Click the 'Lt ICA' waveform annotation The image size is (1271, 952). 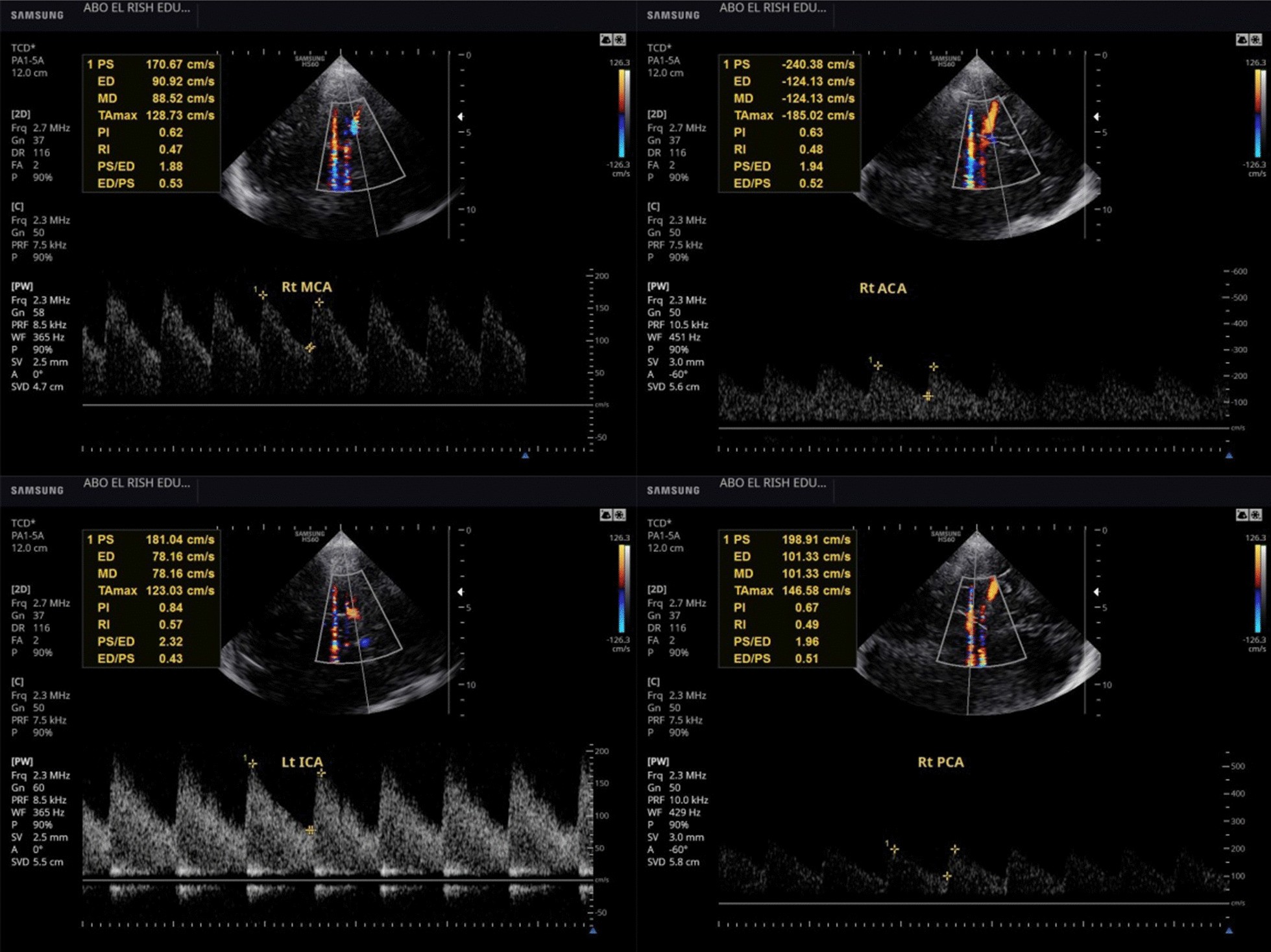(x=302, y=762)
